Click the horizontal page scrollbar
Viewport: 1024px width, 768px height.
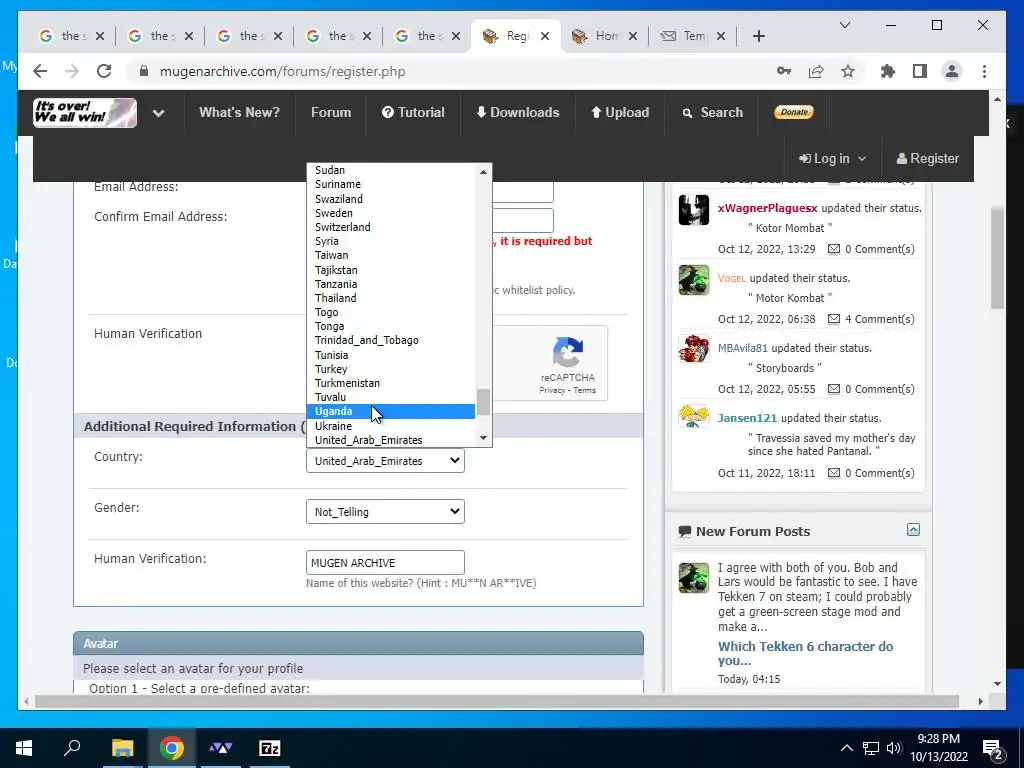coord(496,701)
